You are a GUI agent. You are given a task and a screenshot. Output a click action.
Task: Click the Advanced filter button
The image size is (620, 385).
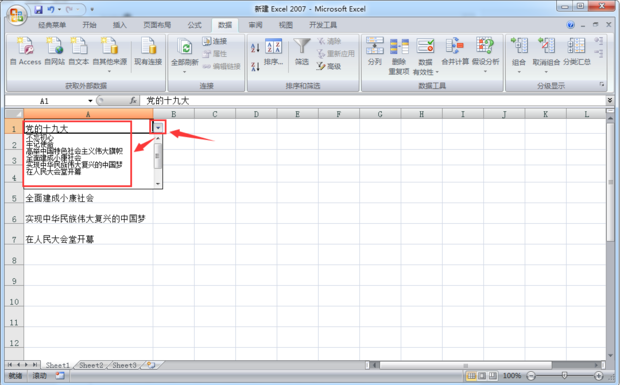[x=329, y=66]
